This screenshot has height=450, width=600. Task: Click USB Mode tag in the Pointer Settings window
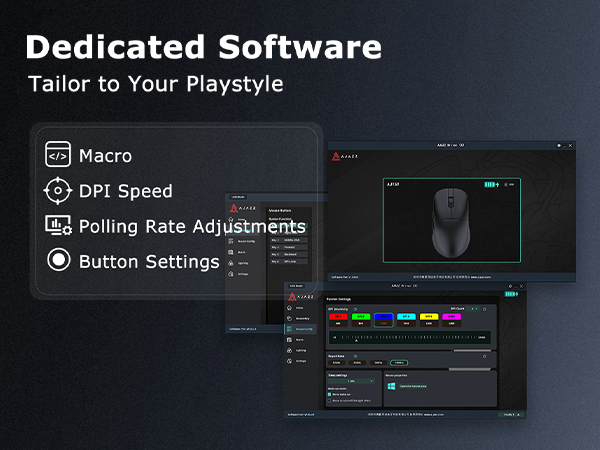(x=296, y=286)
